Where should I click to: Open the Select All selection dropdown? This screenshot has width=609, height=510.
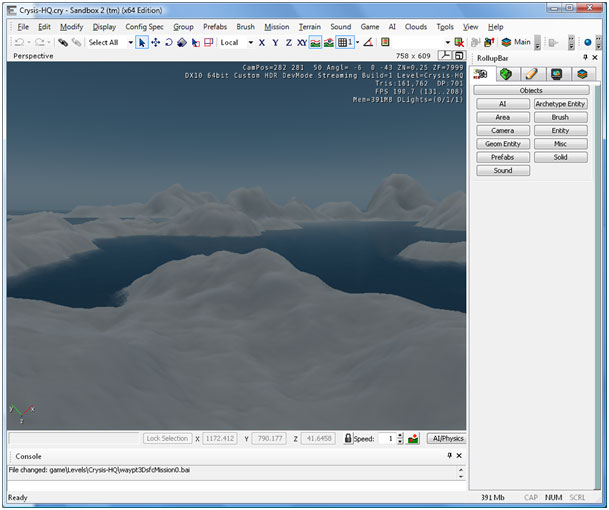[130, 42]
